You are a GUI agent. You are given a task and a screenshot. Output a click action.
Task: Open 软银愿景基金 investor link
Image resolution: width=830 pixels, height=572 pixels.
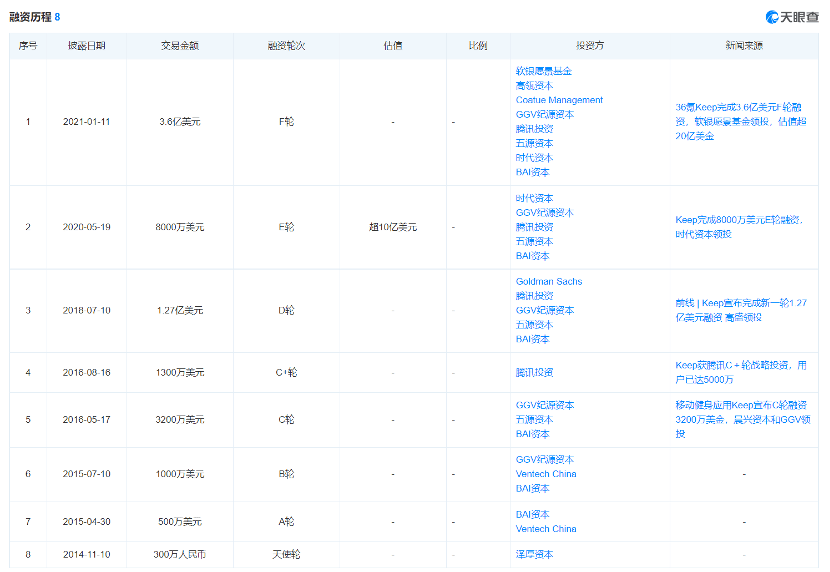[x=544, y=71]
